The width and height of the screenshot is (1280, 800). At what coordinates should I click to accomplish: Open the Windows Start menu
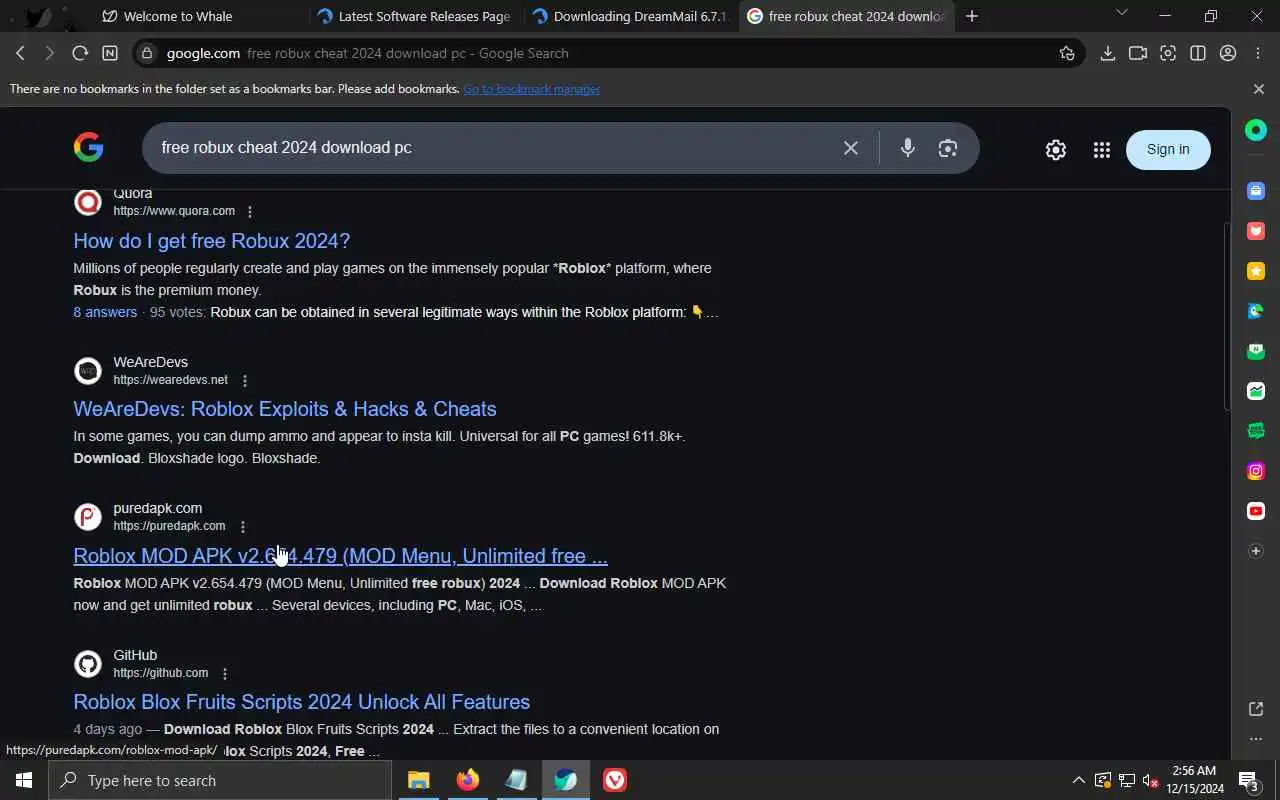(x=24, y=780)
